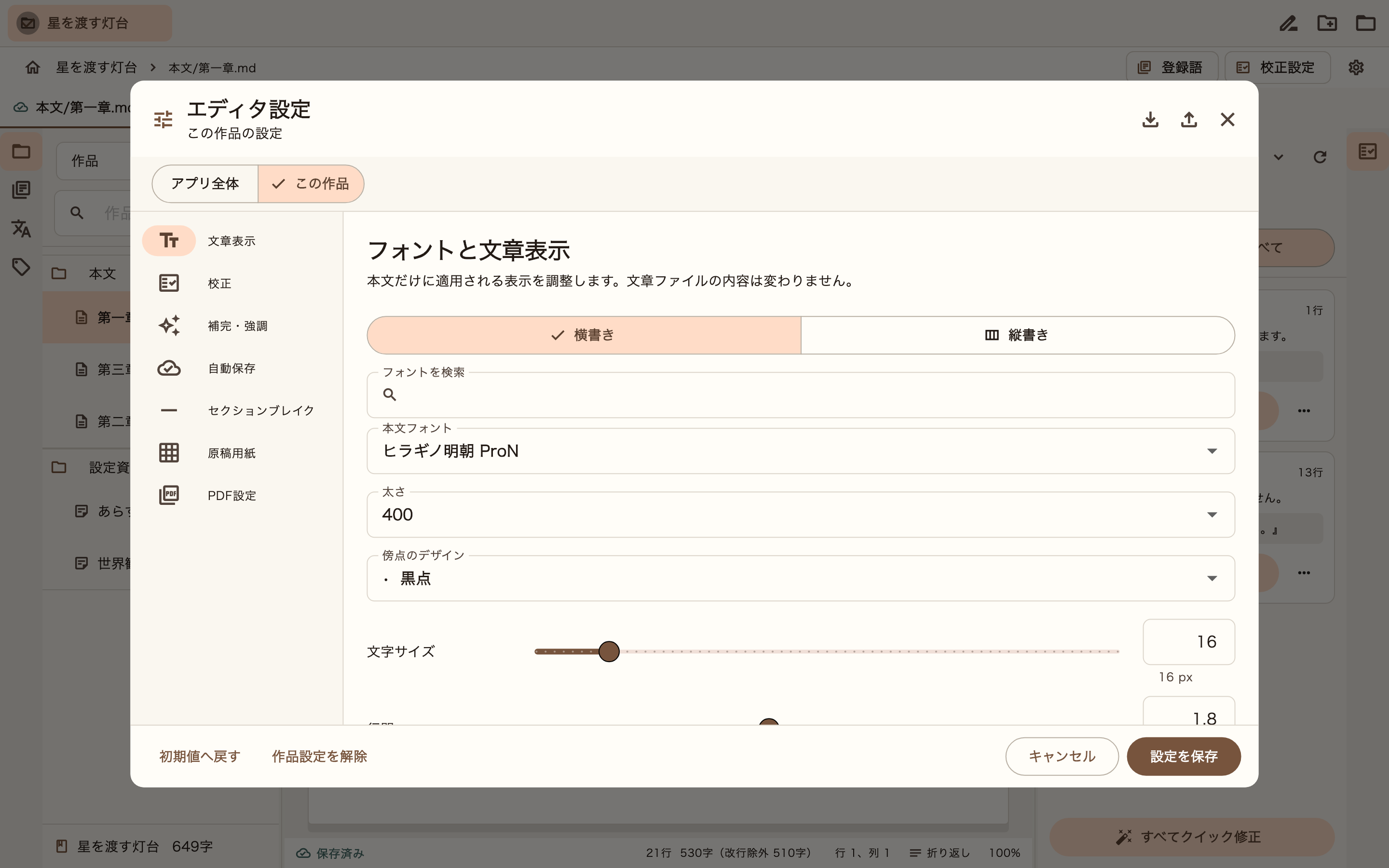This screenshot has width=1389, height=868.
Task: Open the PDF設定 settings section
Action: coord(236,495)
